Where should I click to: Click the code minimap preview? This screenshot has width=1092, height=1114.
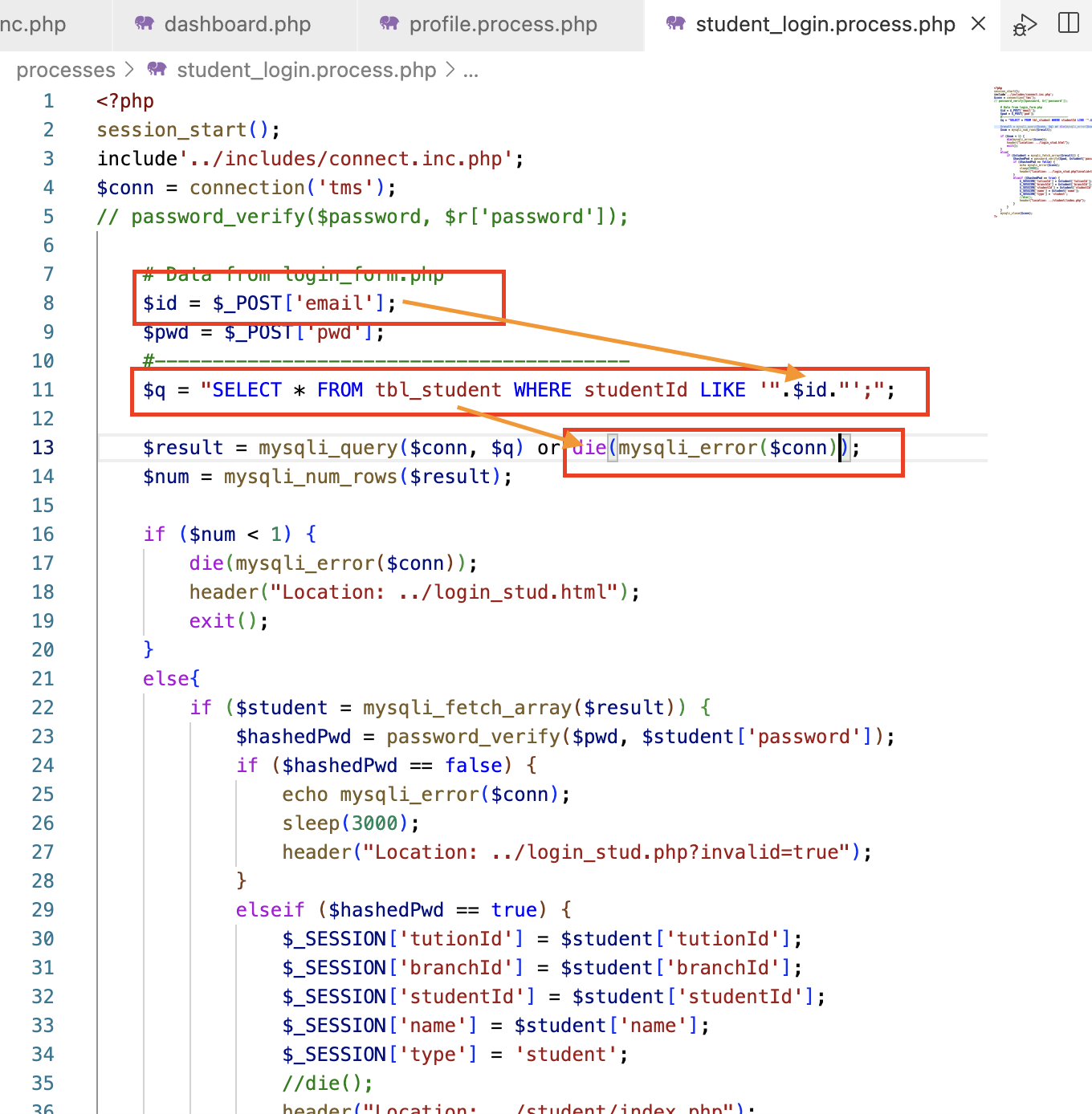(x=1041, y=151)
